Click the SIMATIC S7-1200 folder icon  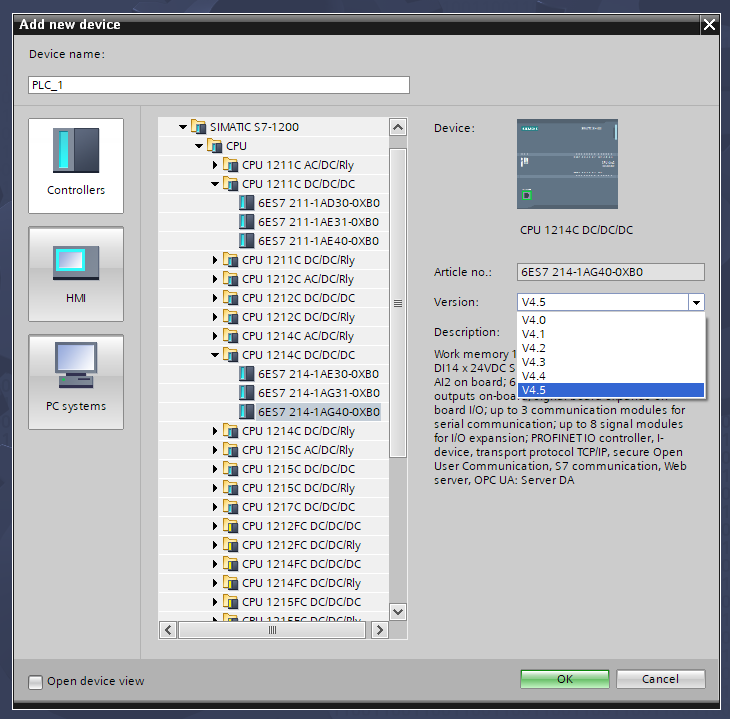[x=198, y=127]
